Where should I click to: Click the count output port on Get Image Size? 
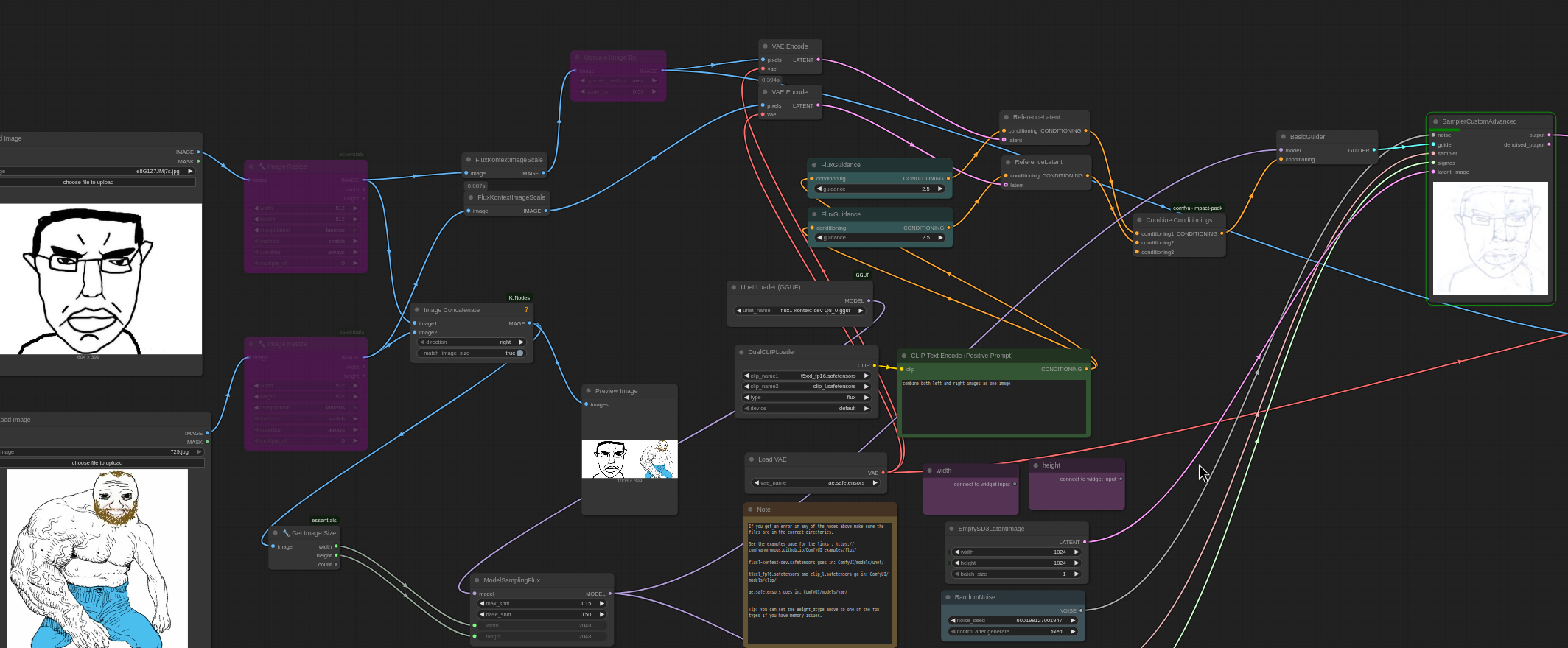(336, 564)
